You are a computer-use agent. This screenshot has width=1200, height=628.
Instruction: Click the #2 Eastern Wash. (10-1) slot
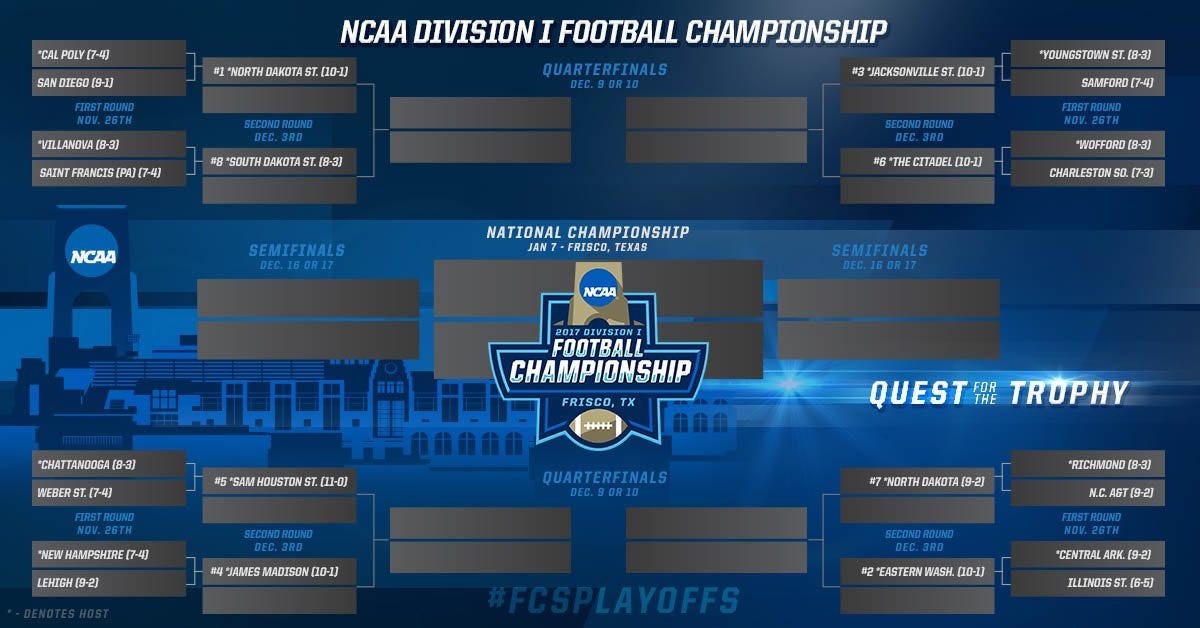click(x=917, y=572)
